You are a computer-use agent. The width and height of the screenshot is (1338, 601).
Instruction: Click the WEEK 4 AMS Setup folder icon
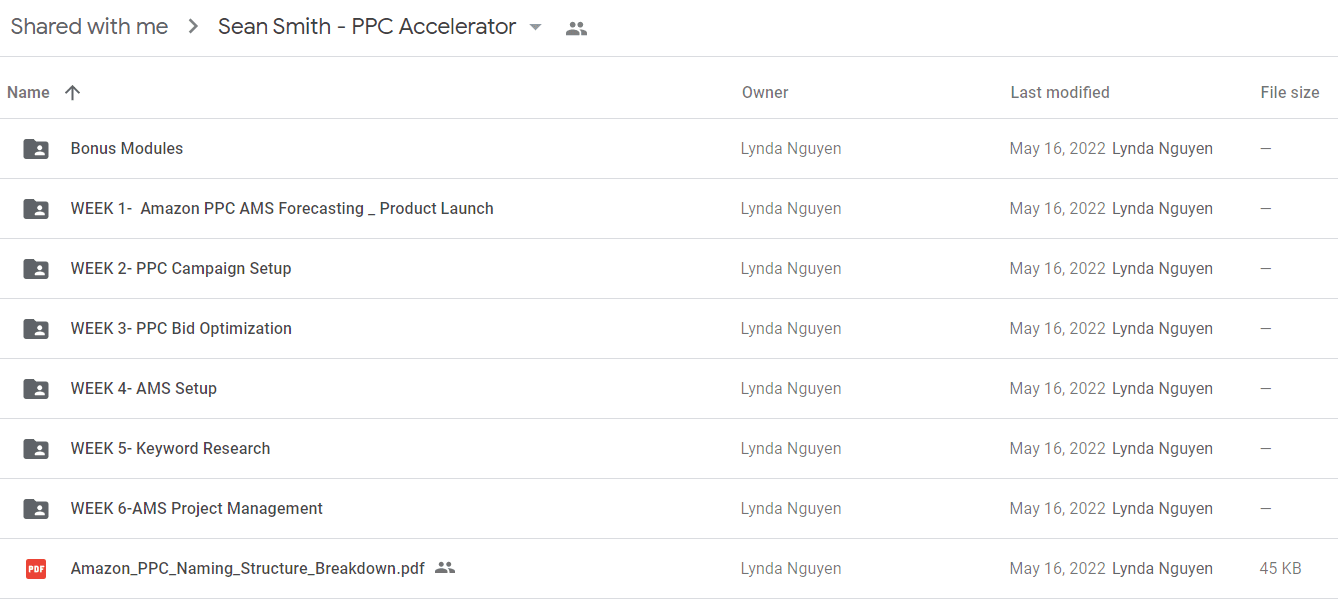[36, 389]
